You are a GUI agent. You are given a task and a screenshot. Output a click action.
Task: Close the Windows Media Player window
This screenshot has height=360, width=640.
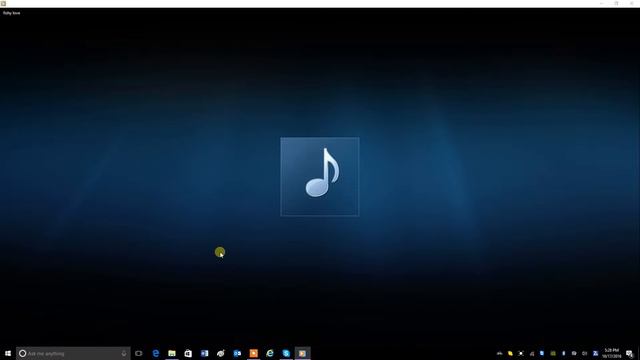click(x=631, y=3)
